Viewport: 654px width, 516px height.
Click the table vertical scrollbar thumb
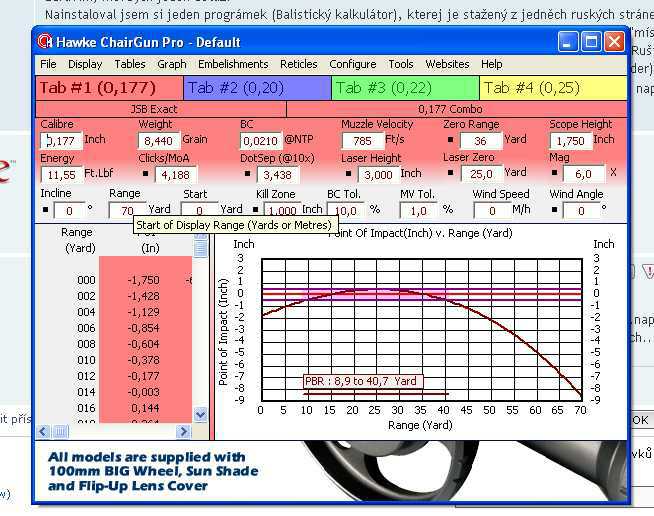(201, 249)
